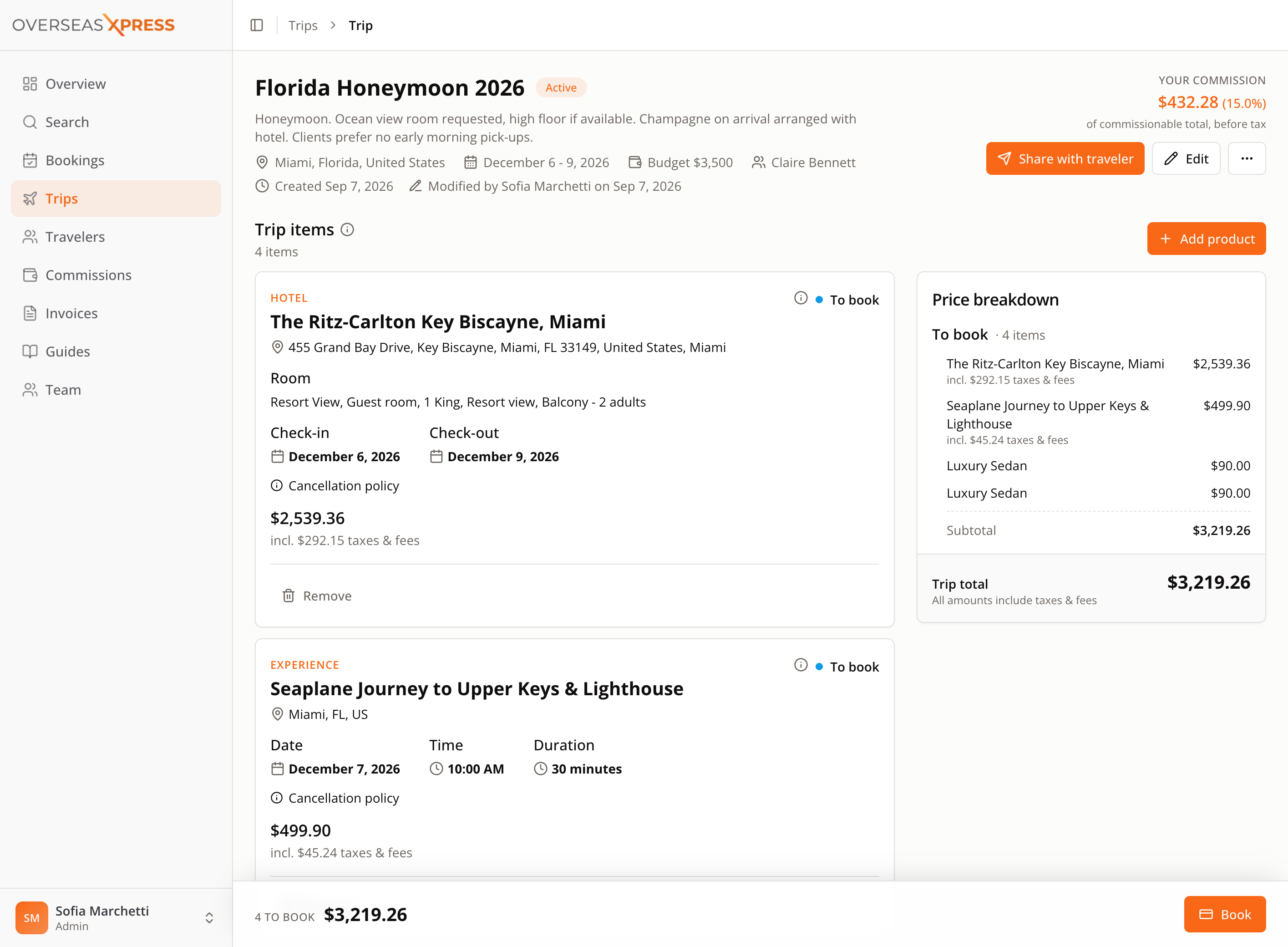Click Trip total amount in breakdown
This screenshot has height=947, width=1288.
[1208, 582]
